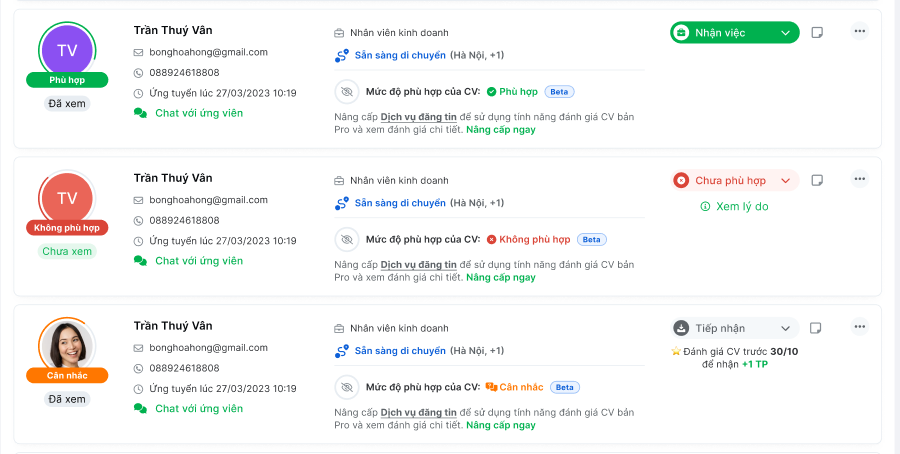This screenshot has width=900, height=454.
Task: Expand the grey Tiếp nhận status dropdown
Action: pyautogui.click(x=735, y=328)
